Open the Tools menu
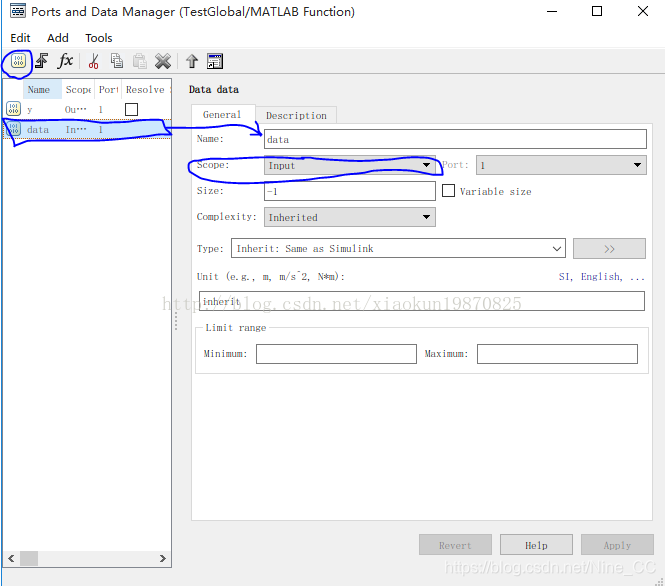Screen dimensions: 665x586 click(98, 38)
